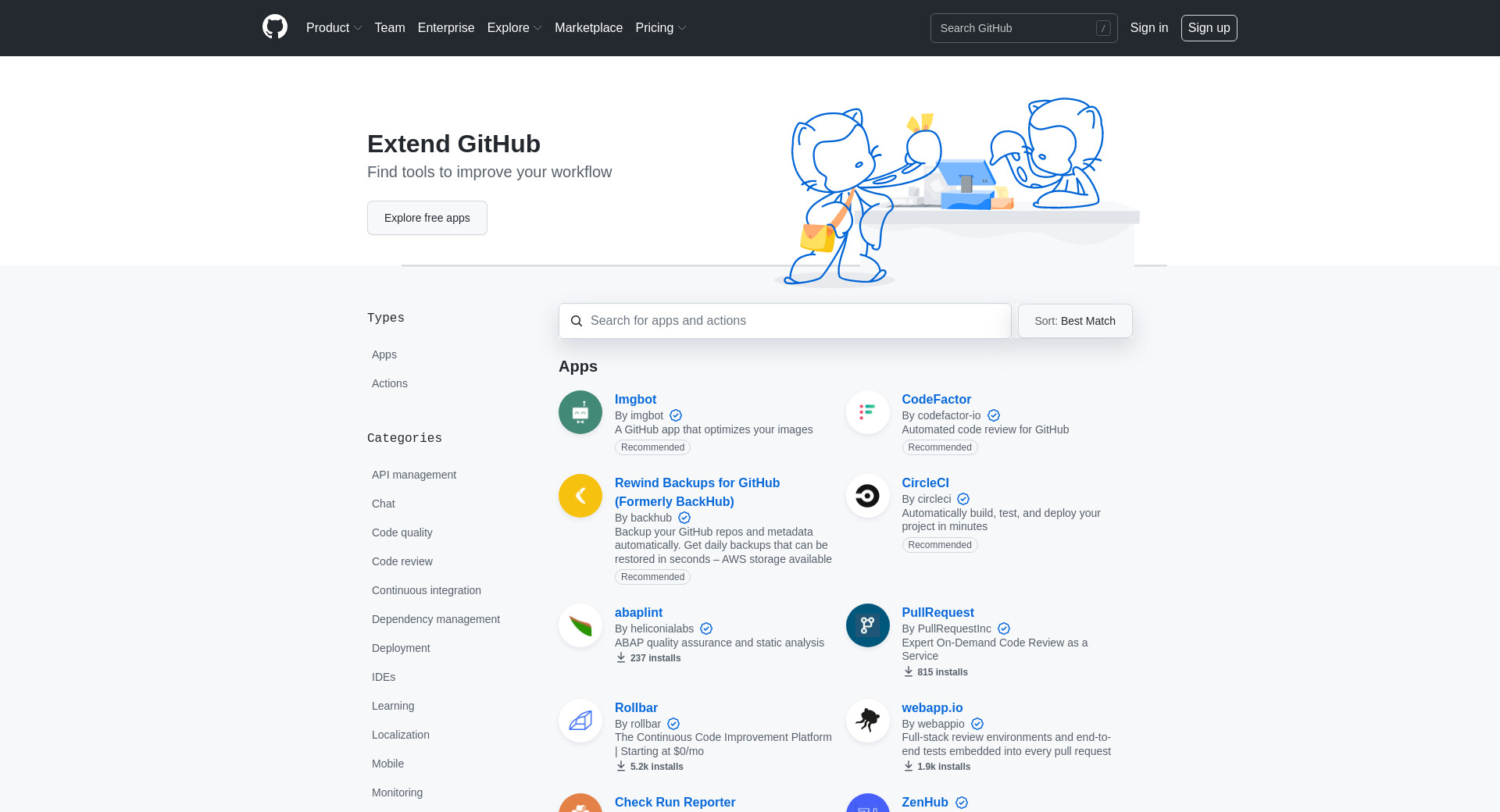Open the Sort: Best Match dropdown

click(1075, 321)
